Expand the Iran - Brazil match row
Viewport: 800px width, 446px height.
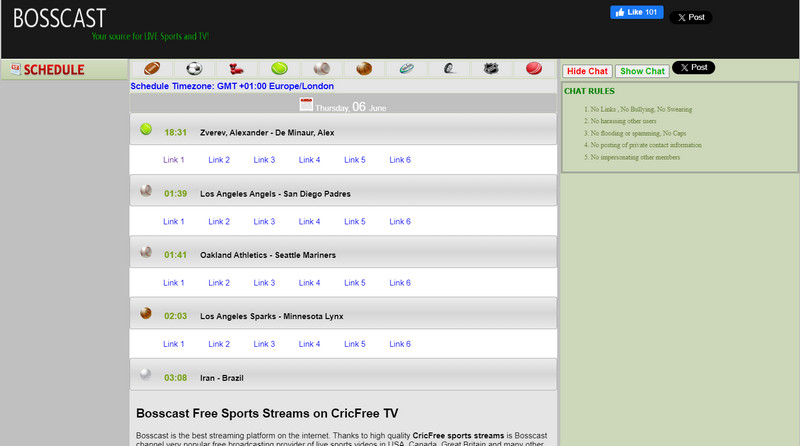[x=343, y=375]
